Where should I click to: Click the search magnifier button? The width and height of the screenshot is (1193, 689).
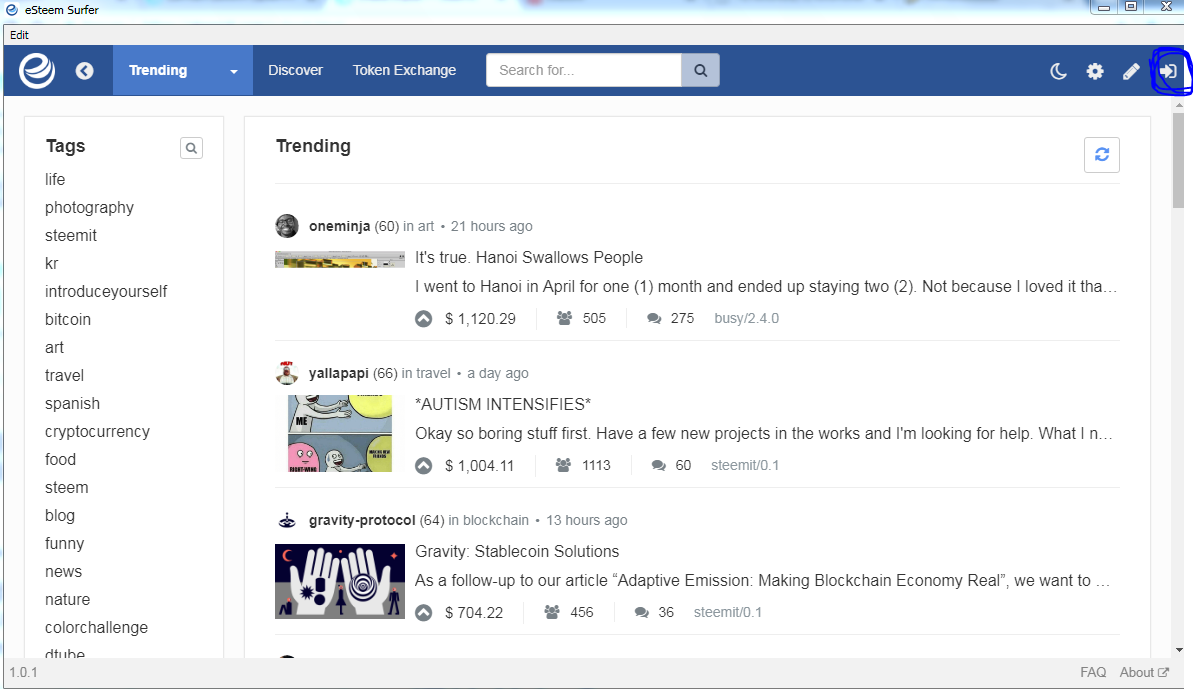701,70
